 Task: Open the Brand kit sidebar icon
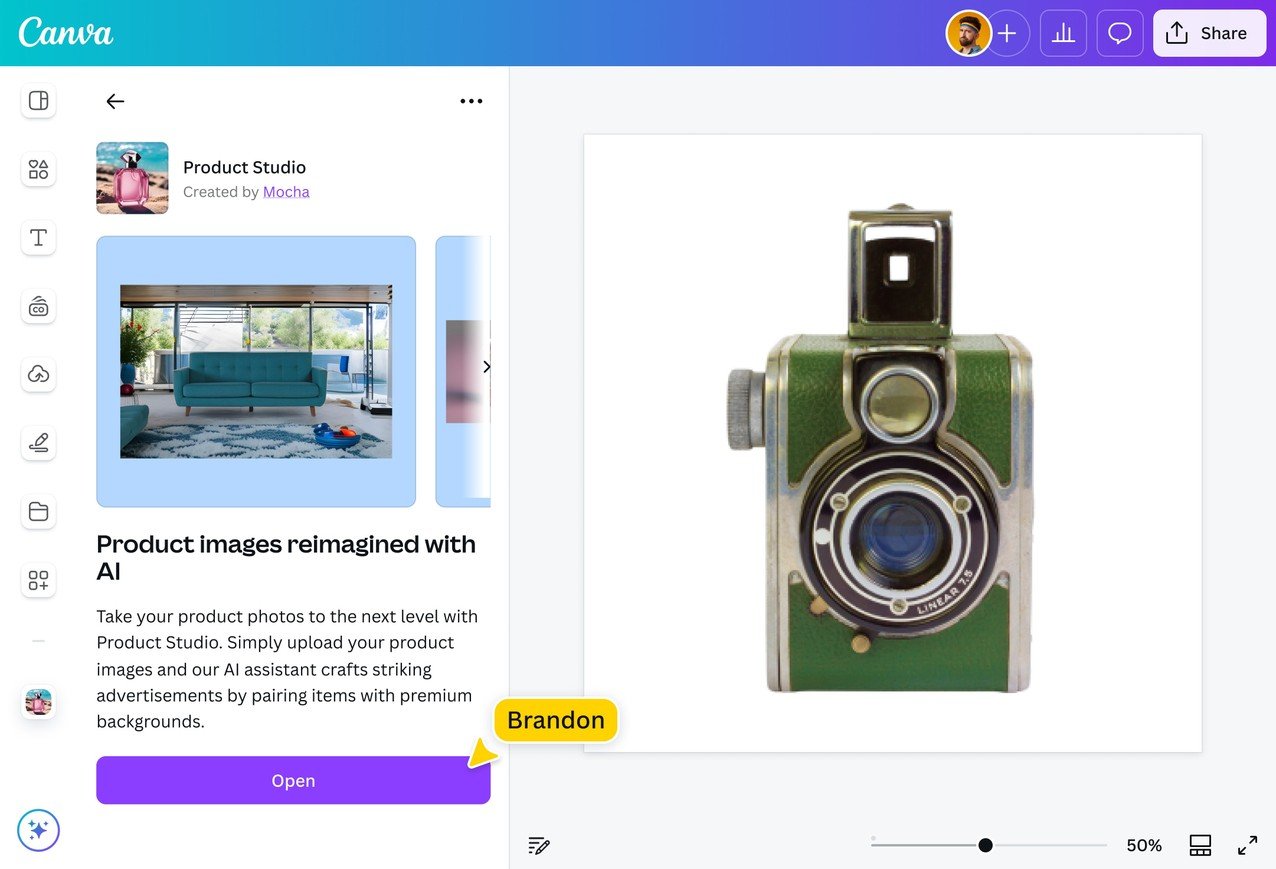click(x=38, y=306)
